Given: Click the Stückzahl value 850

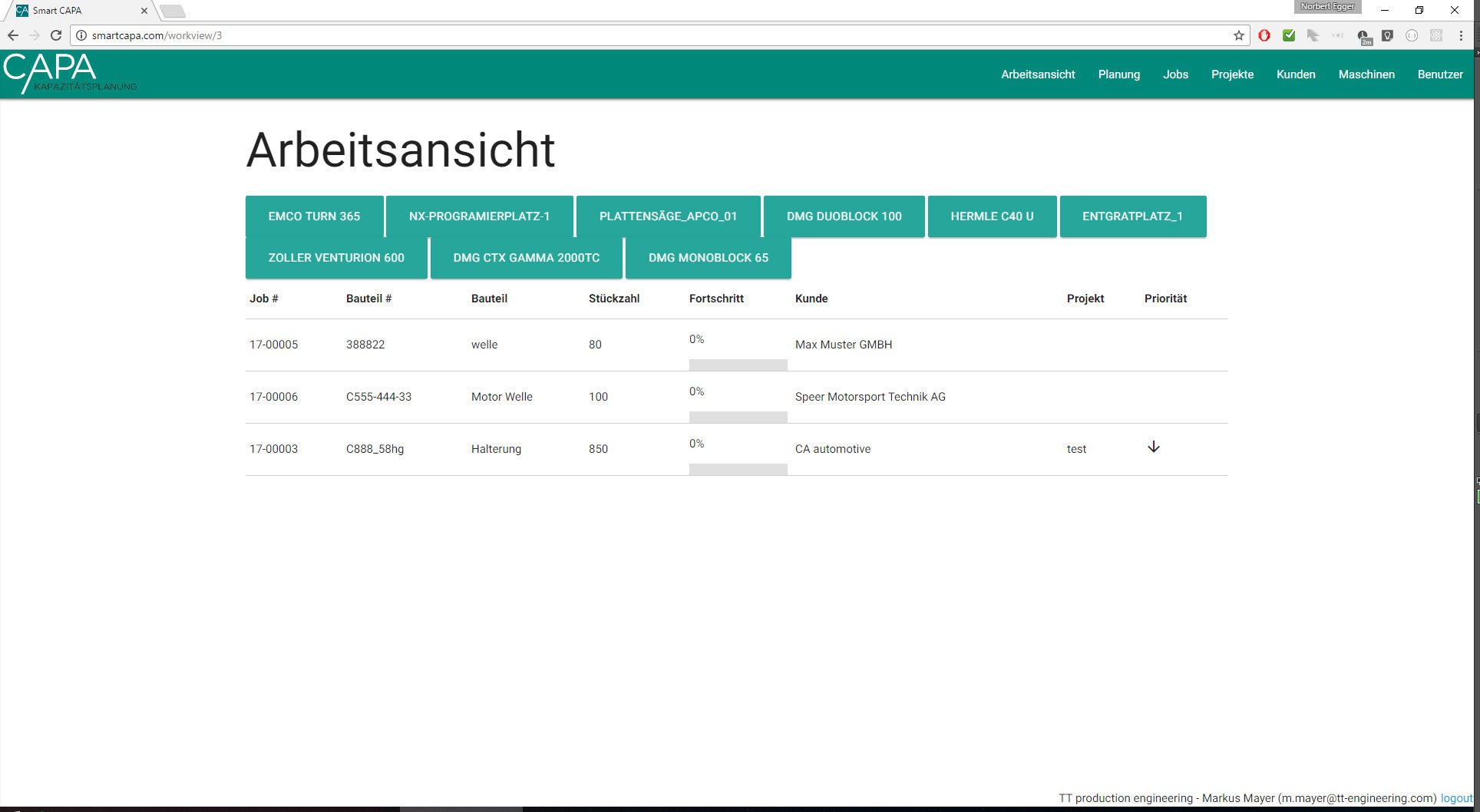Looking at the screenshot, I should [598, 449].
